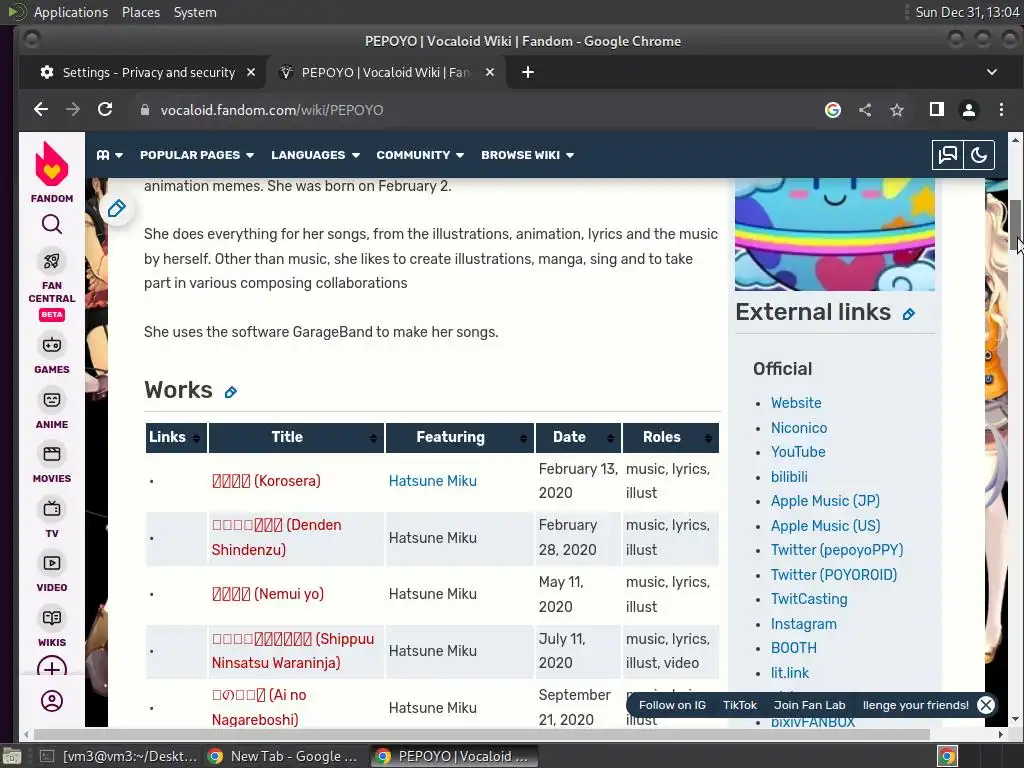The image size is (1024, 768).
Task: Open the Nemui yo song link
Action: [x=267, y=594]
